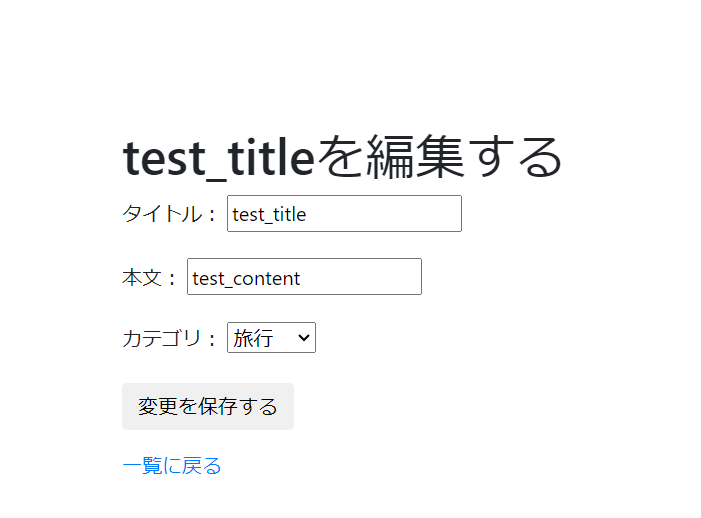The height and width of the screenshot is (518, 701).
Task: Return to list via blue link
Action: tap(171, 466)
